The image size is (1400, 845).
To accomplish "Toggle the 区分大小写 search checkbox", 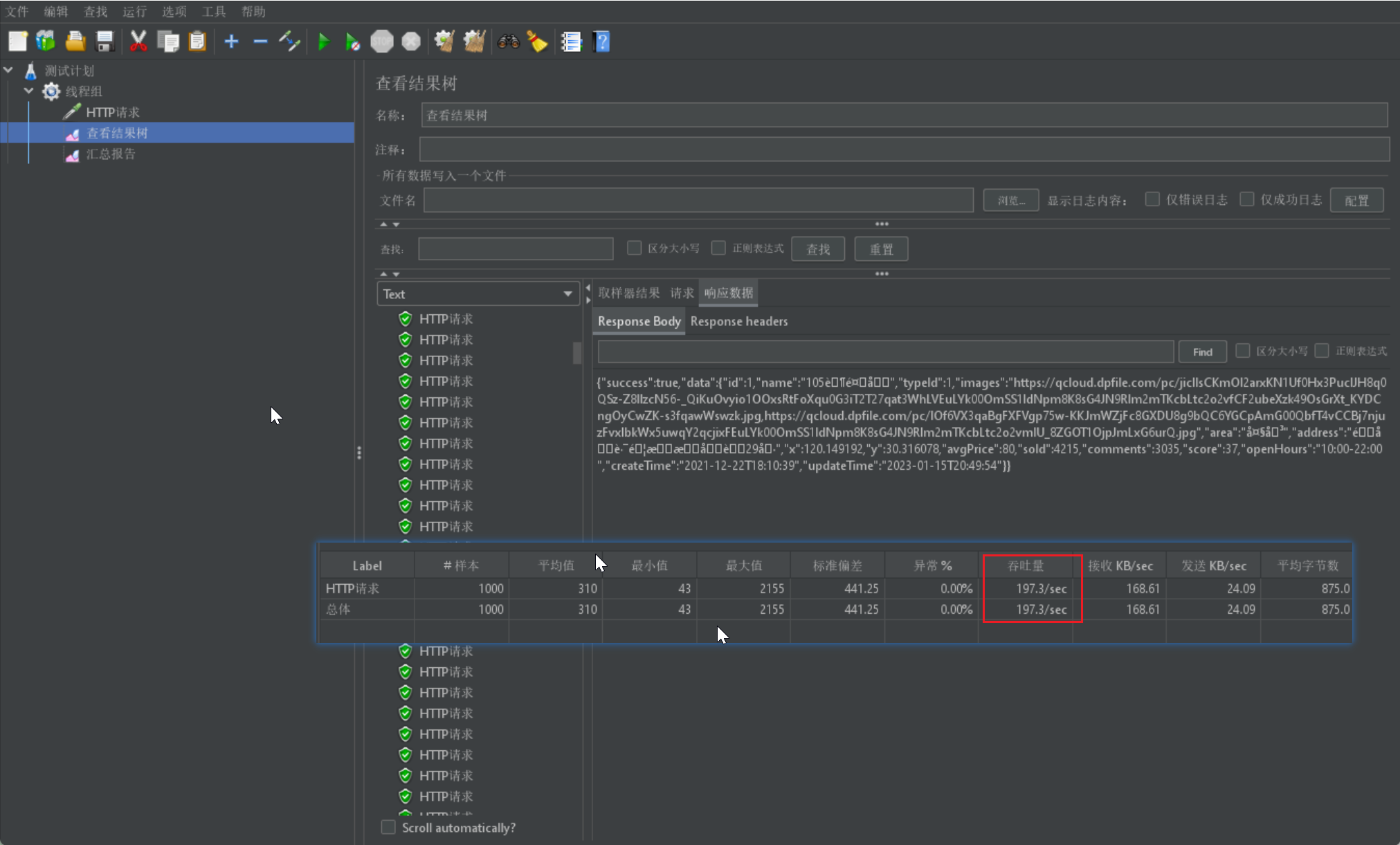I will [x=634, y=249].
